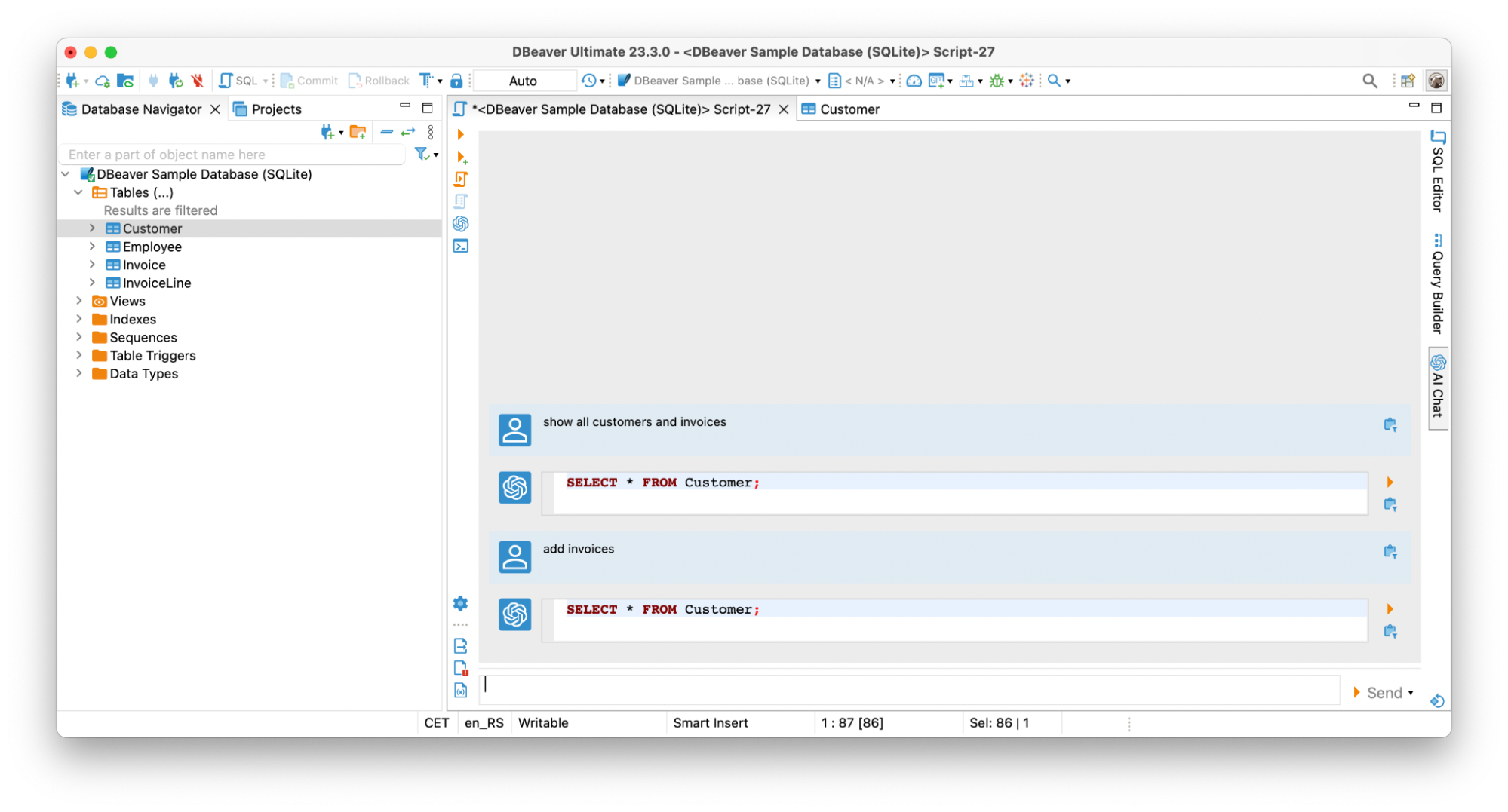This screenshot has height=812, width=1508.
Task: Toggle the connection lock icon
Action: click(x=457, y=80)
